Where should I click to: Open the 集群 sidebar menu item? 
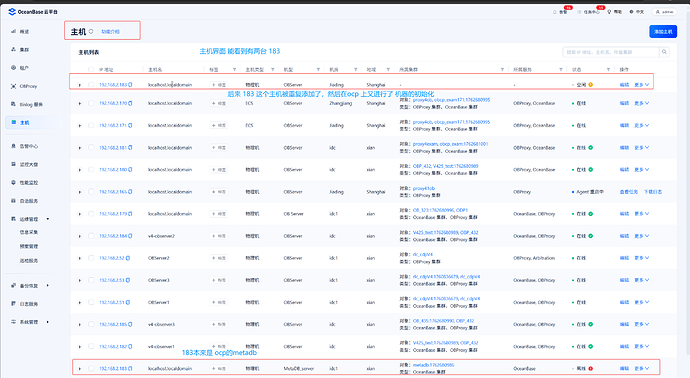click(24, 50)
